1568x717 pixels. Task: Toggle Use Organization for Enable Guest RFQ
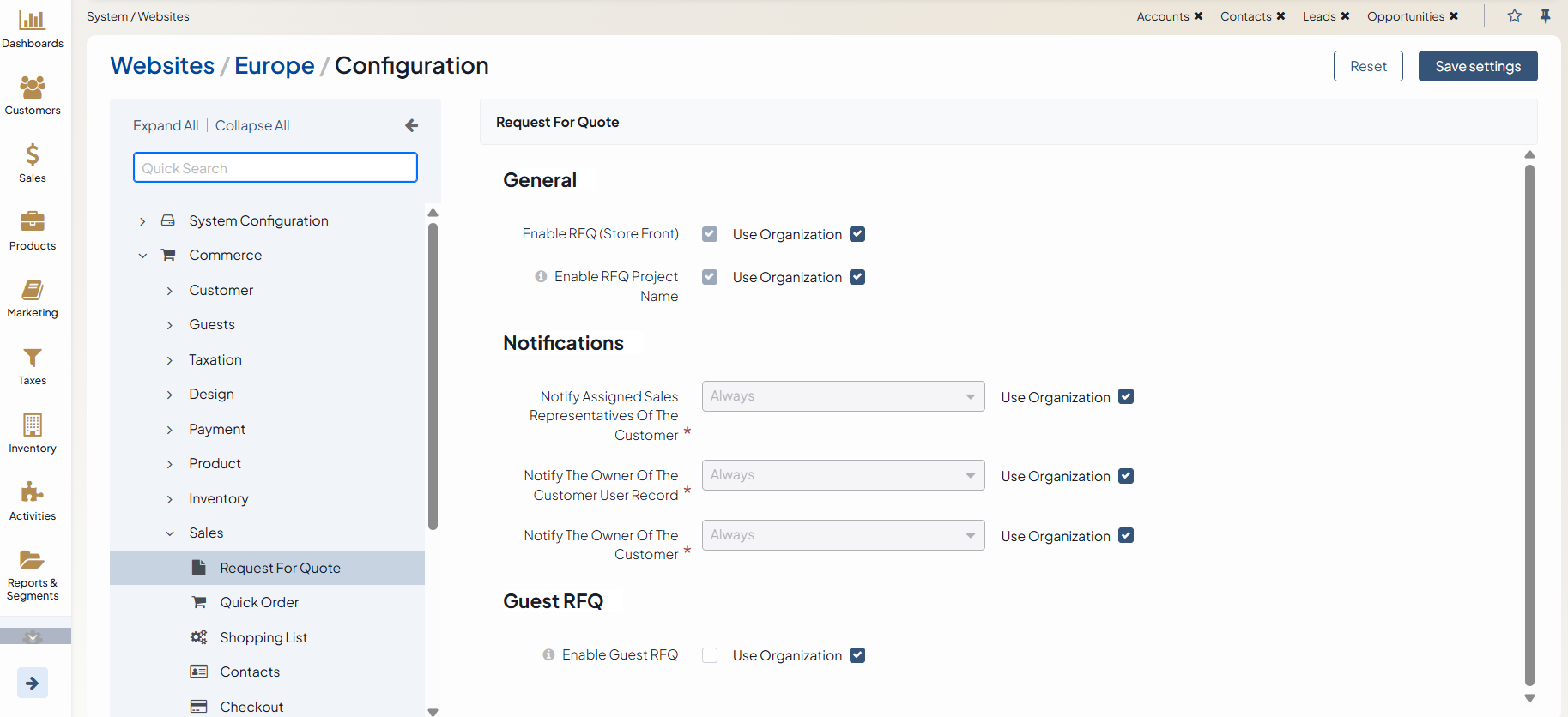[x=857, y=655]
